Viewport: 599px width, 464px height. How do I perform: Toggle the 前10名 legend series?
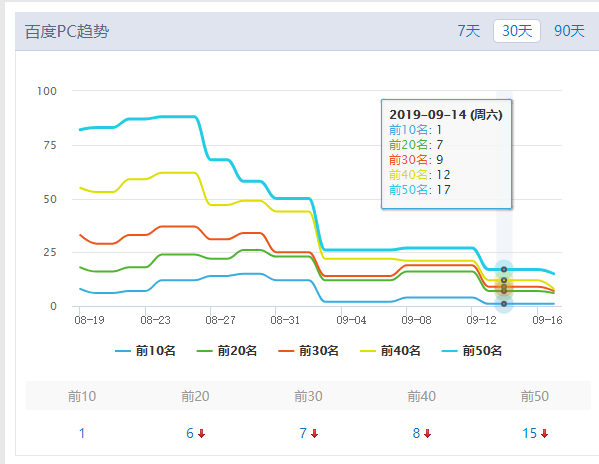(x=145, y=351)
